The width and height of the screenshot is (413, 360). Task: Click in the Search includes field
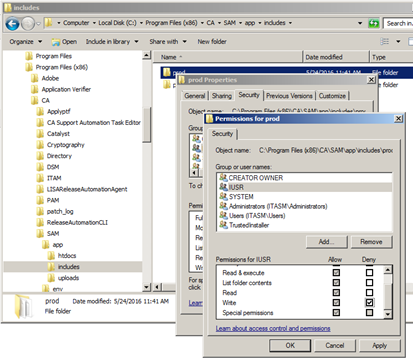(x=398, y=23)
